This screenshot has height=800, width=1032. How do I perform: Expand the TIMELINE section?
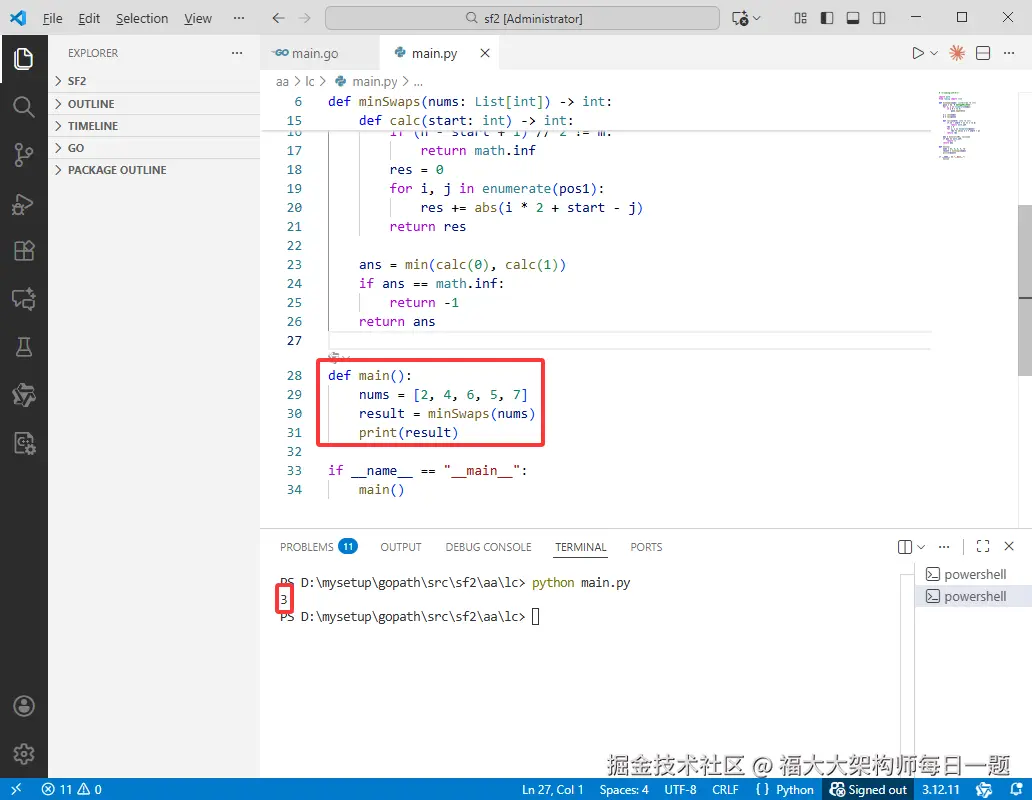[x=155, y=126]
